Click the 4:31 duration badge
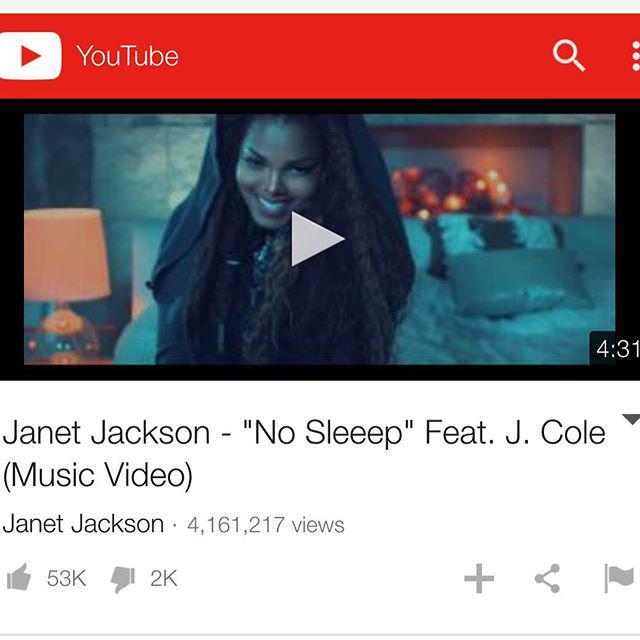This screenshot has height=640, width=640. click(616, 349)
